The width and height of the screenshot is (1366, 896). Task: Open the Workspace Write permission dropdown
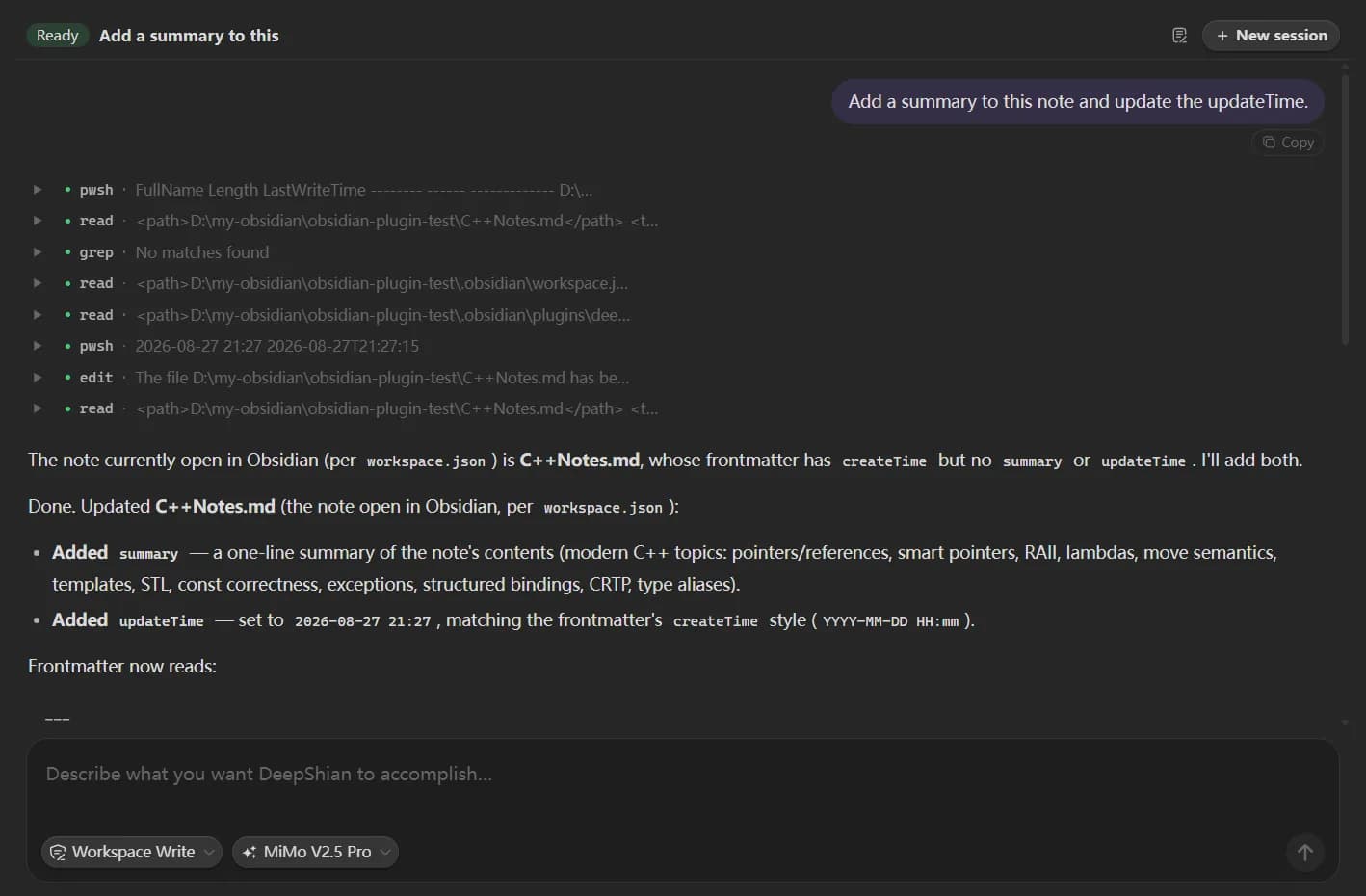coord(132,852)
